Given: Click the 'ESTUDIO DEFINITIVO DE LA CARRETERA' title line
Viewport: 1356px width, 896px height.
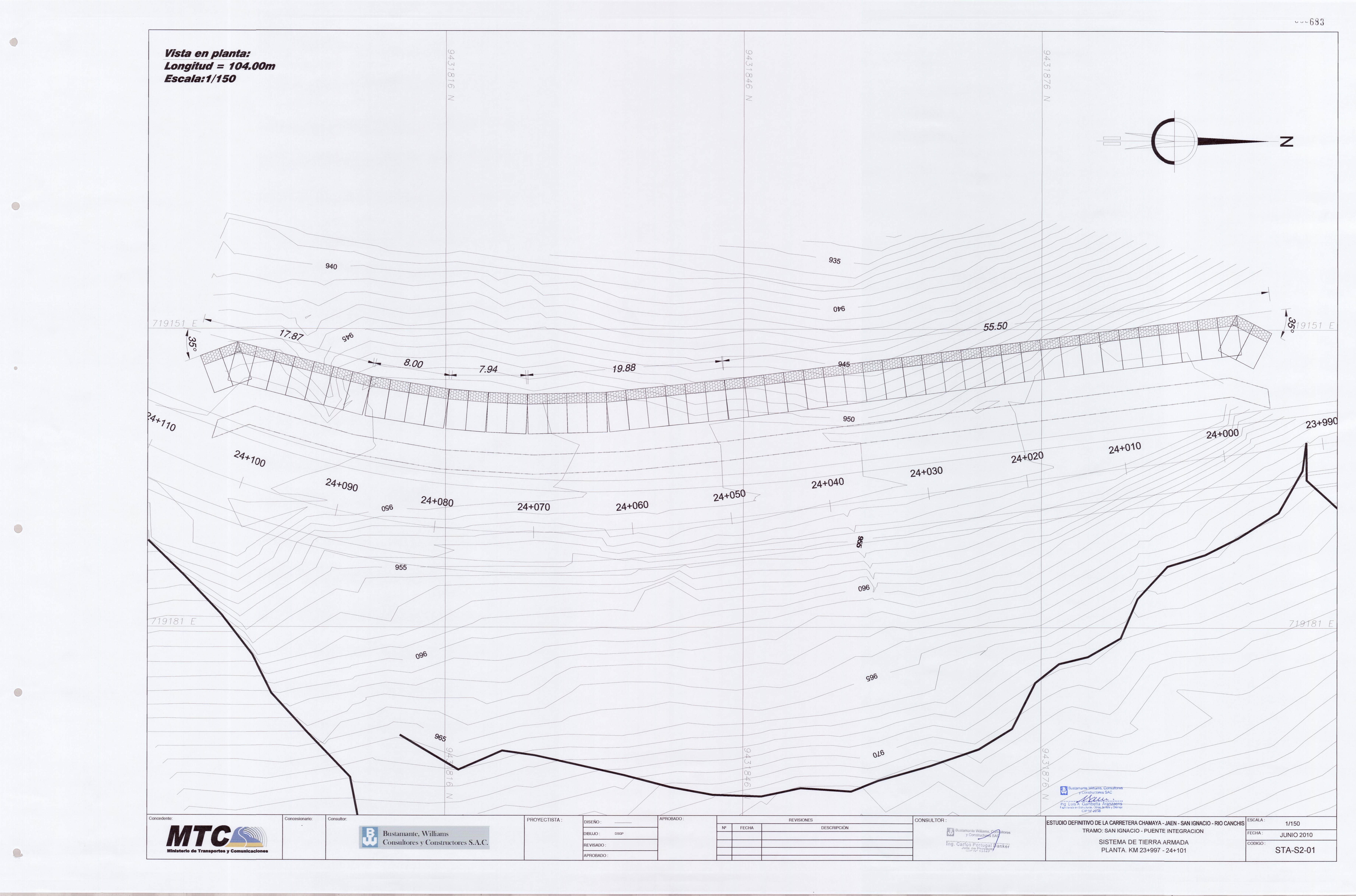Looking at the screenshot, I should click(x=1145, y=823).
